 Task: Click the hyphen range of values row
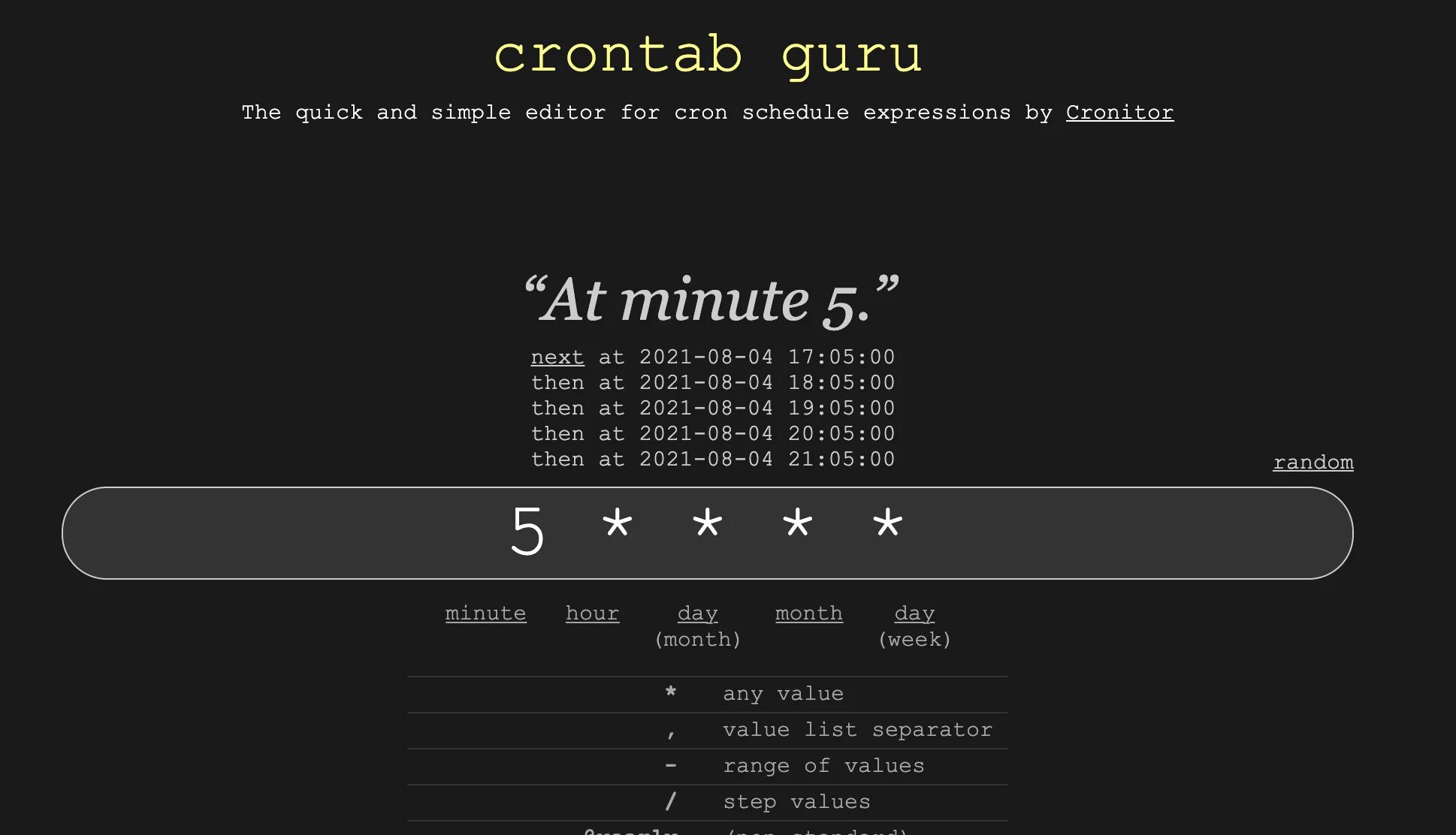(707, 766)
